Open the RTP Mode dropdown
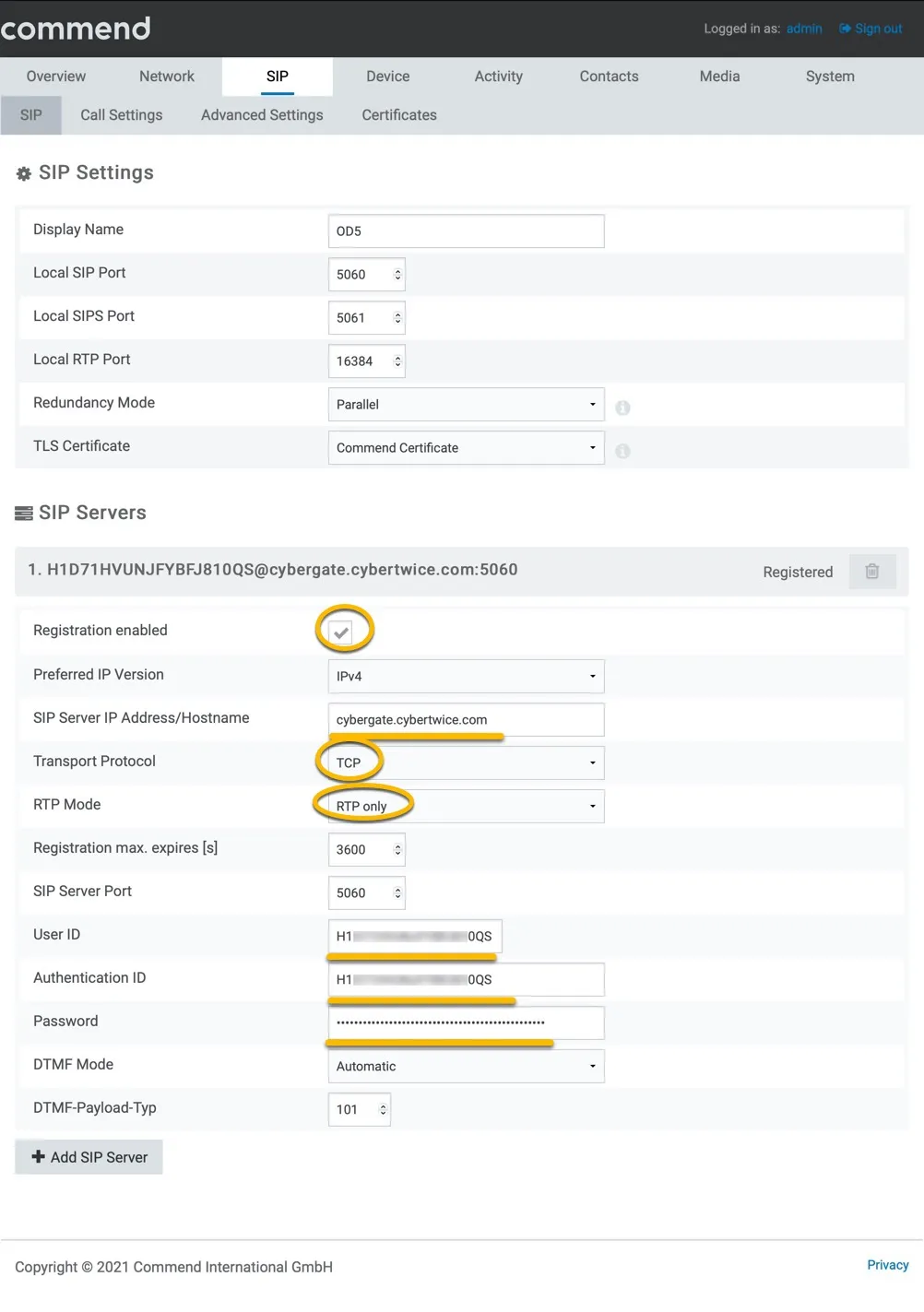924x1312 pixels. pos(466,807)
